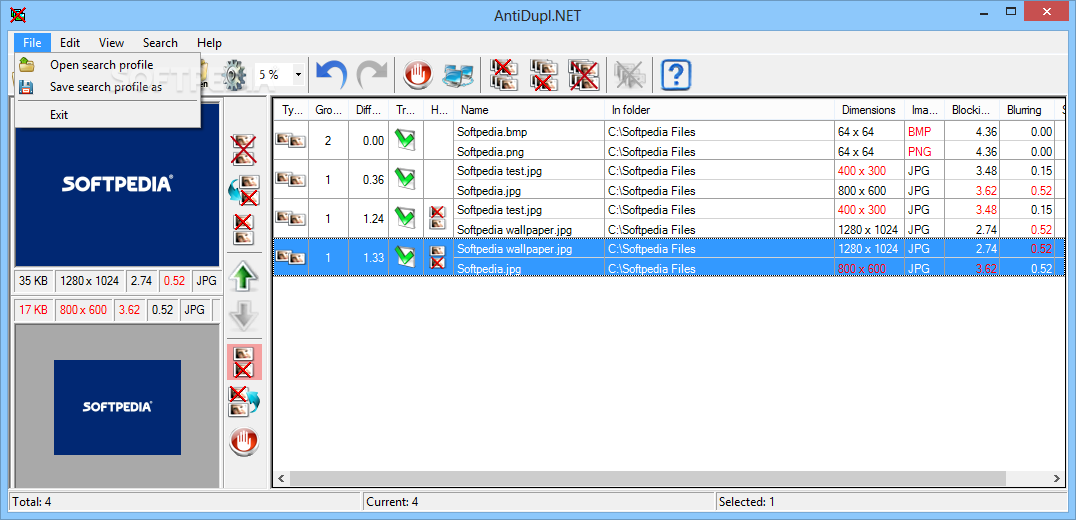Choose Open search profile

[x=107, y=65]
